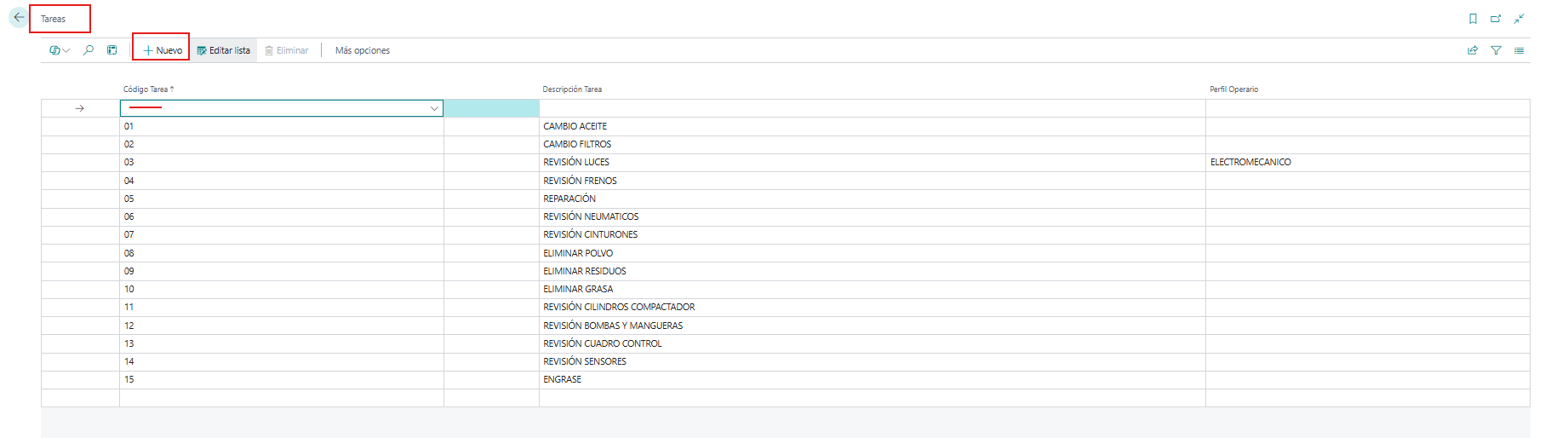Click CAMBIO FILTROS description cell
1568x438 pixels.
click(x=873, y=144)
